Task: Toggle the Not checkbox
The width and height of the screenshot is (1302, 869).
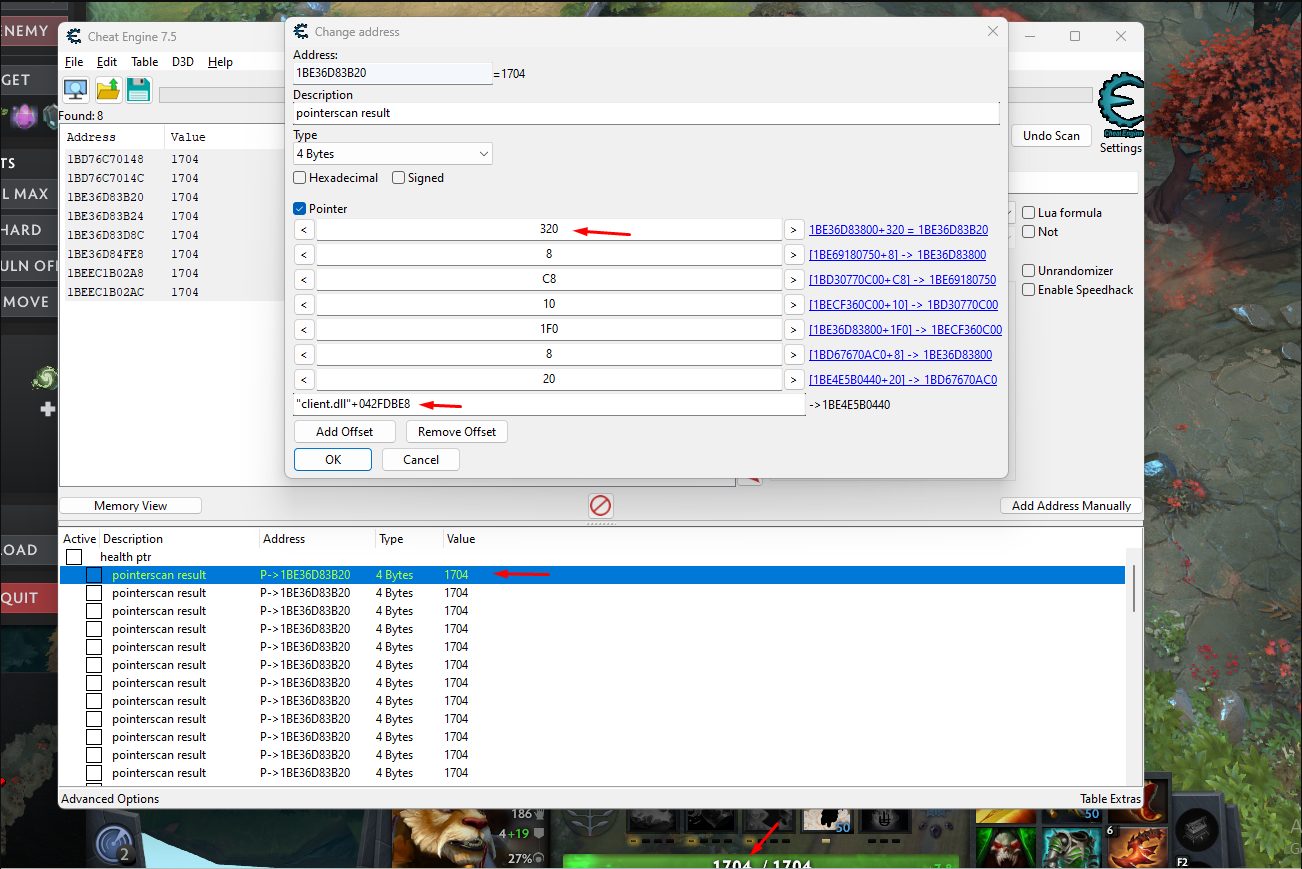Action: click(1028, 232)
